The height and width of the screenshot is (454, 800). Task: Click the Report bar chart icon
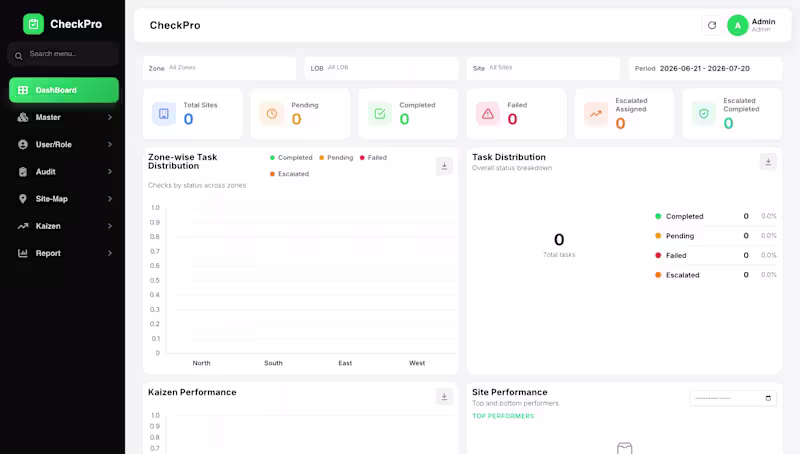pyautogui.click(x=23, y=253)
